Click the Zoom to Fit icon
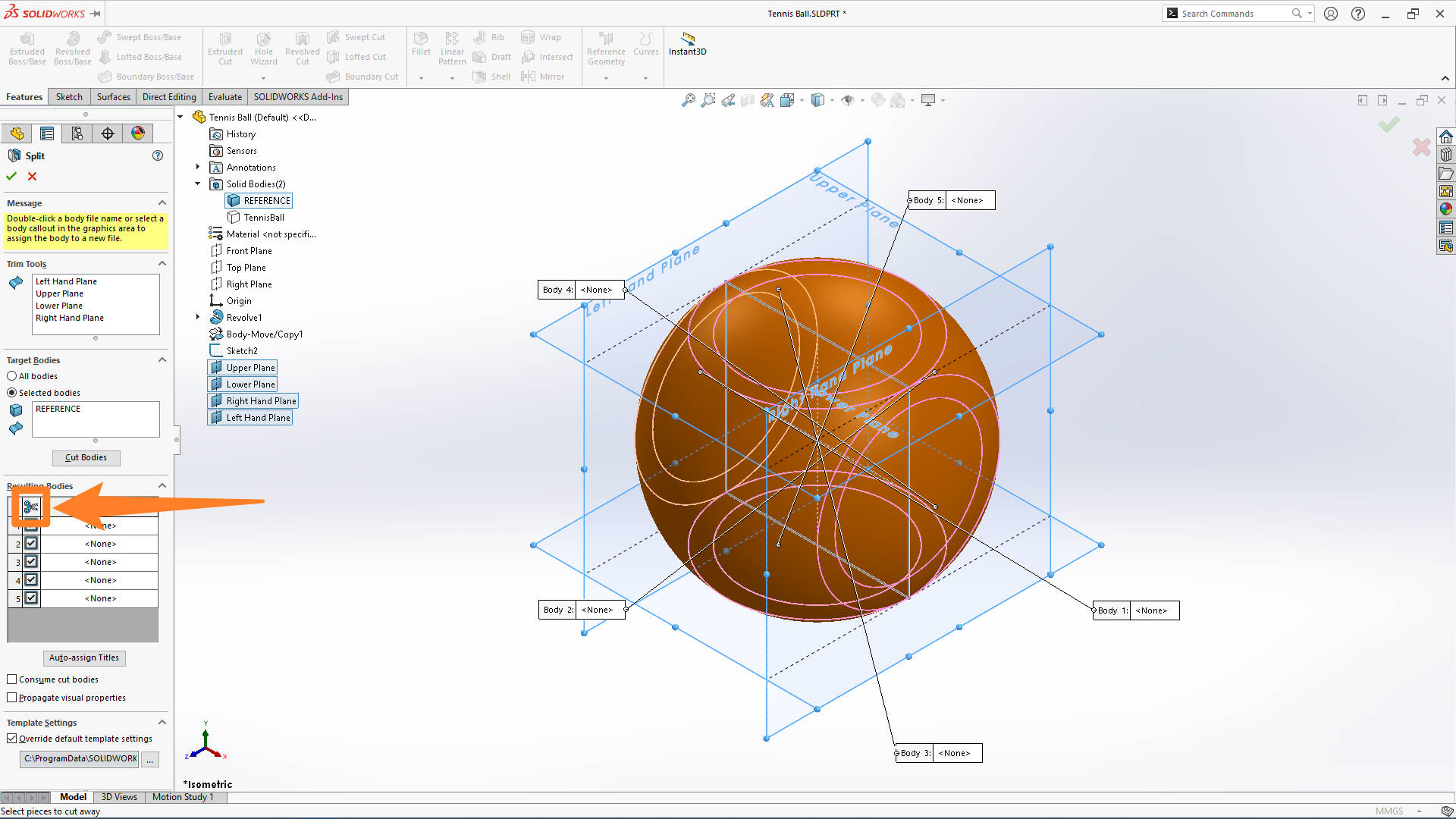Image resolution: width=1456 pixels, height=819 pixels. coord(689,99)
